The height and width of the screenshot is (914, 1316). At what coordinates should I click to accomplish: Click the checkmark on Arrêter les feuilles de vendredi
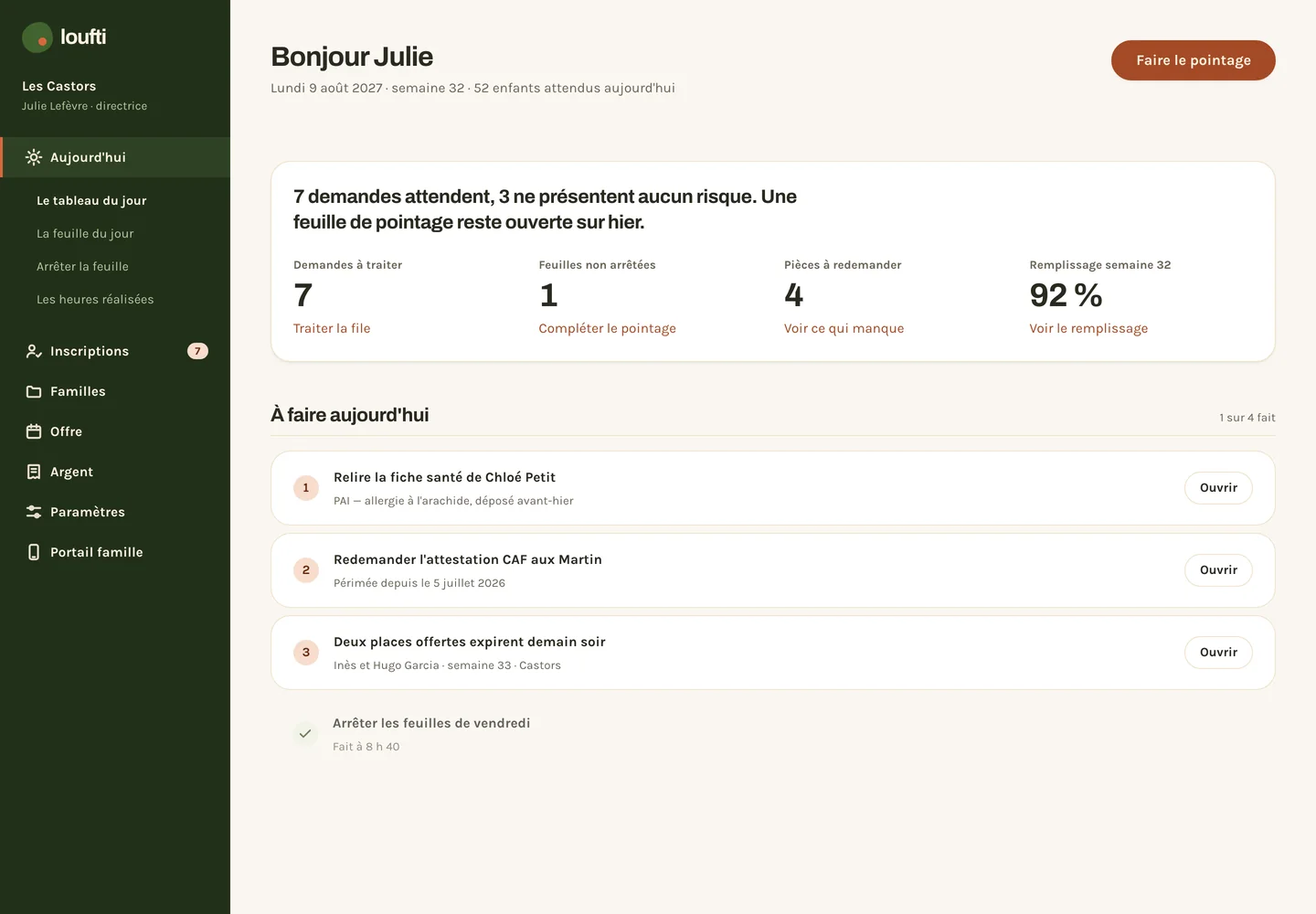coord(305,733)
